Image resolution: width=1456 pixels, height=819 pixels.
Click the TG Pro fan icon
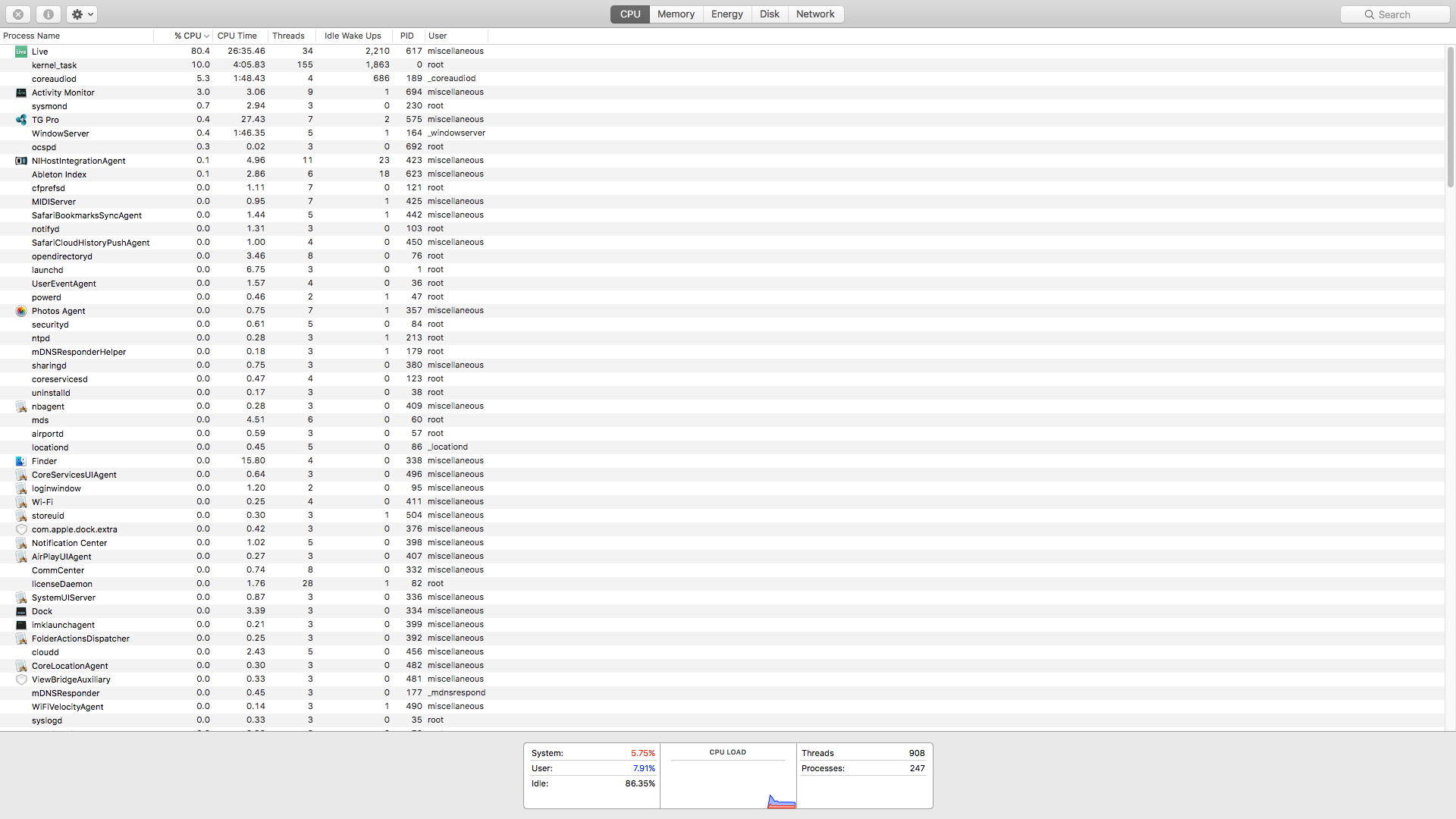[21, 120]
